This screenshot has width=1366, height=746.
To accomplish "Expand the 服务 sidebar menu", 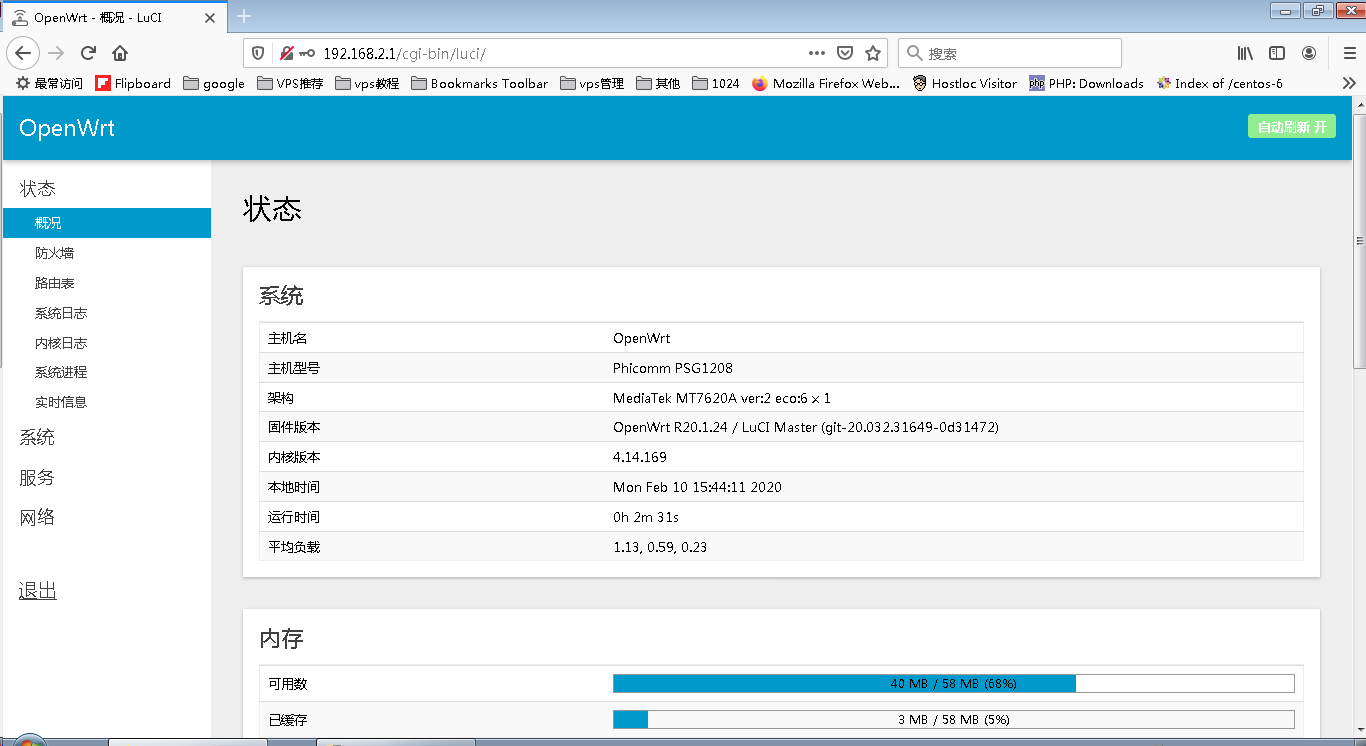I will tap(37, 477).
